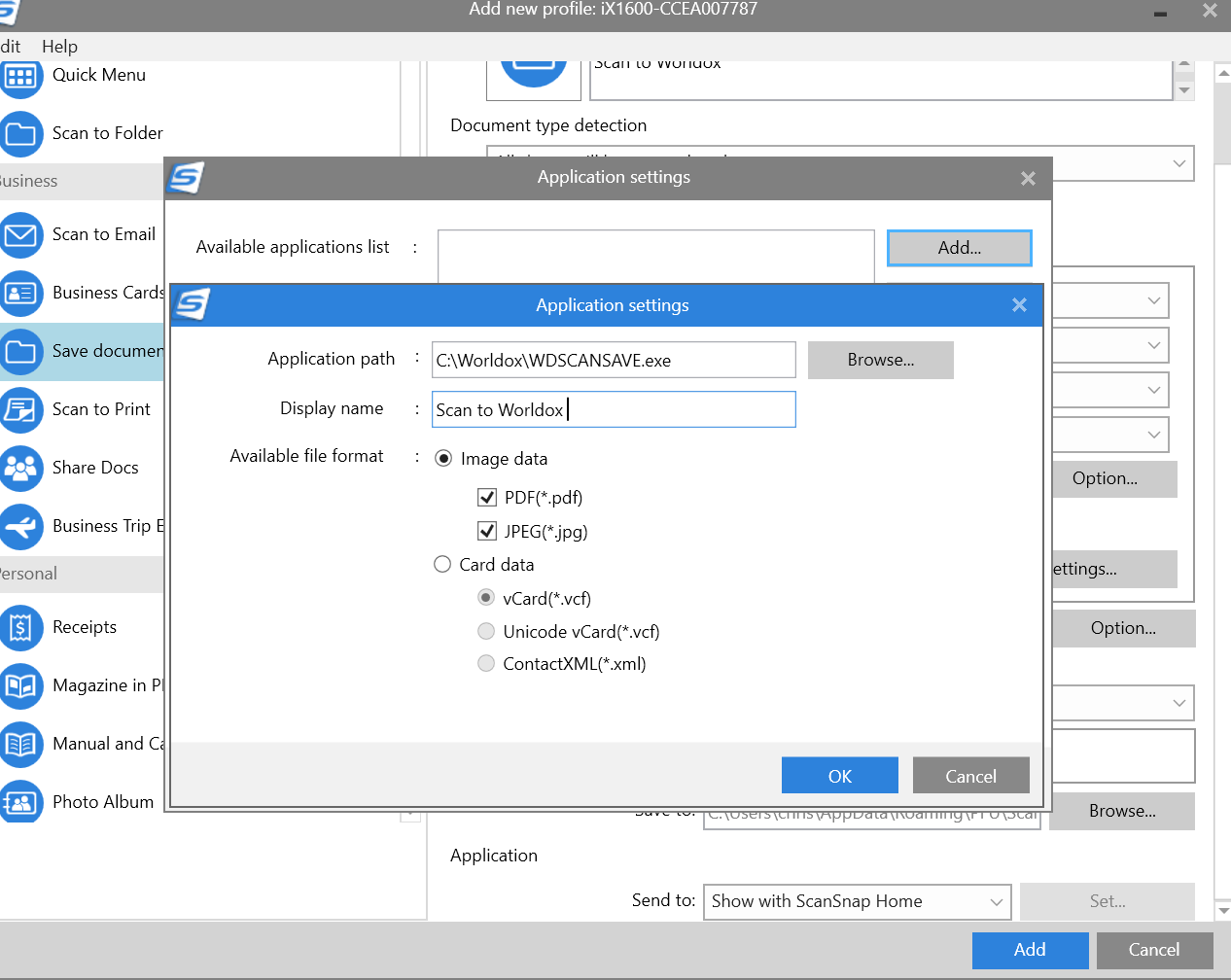
Task: Choose the Scan to Folder icon
Action: (20, 134)
